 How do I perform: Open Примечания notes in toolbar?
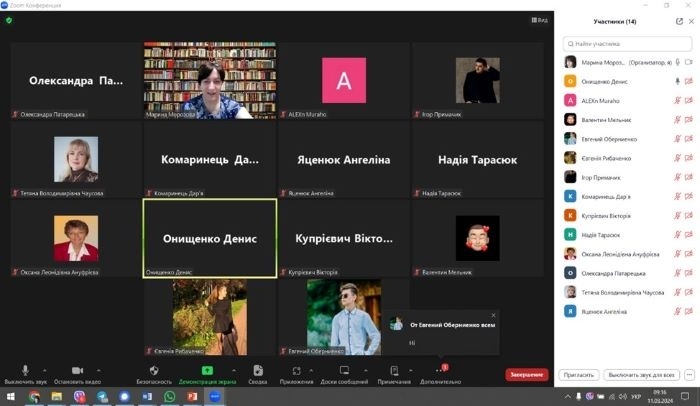point(394,371)
